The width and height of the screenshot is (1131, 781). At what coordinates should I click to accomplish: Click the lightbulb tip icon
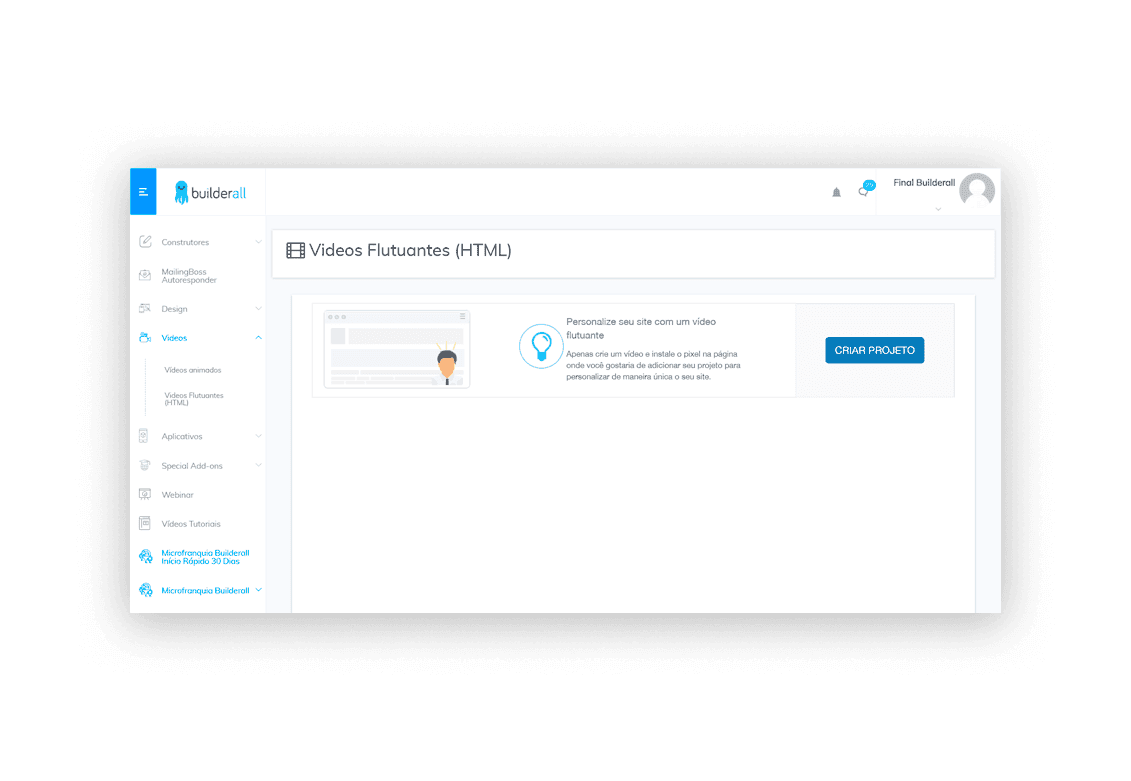540,346
